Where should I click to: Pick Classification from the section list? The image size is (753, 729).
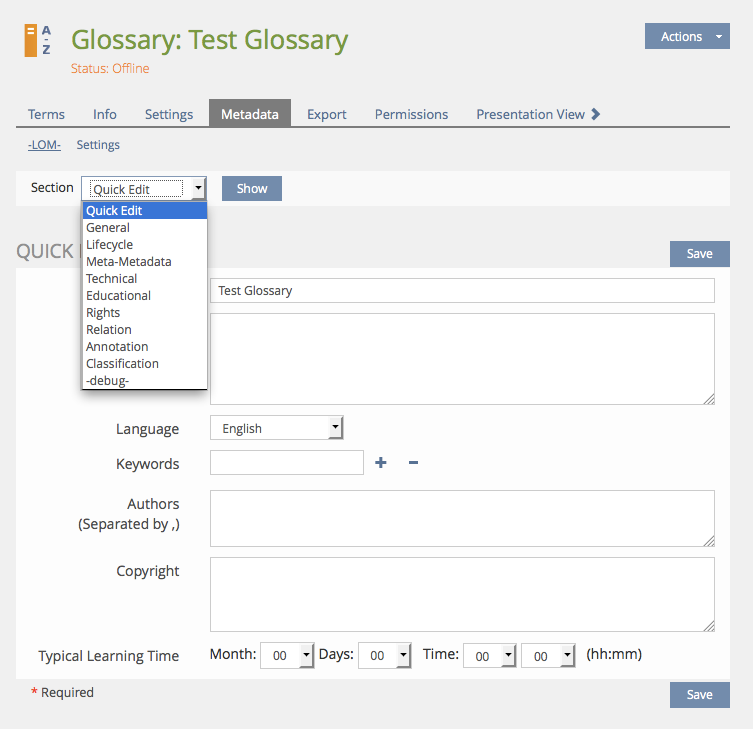tap(122, 364)
